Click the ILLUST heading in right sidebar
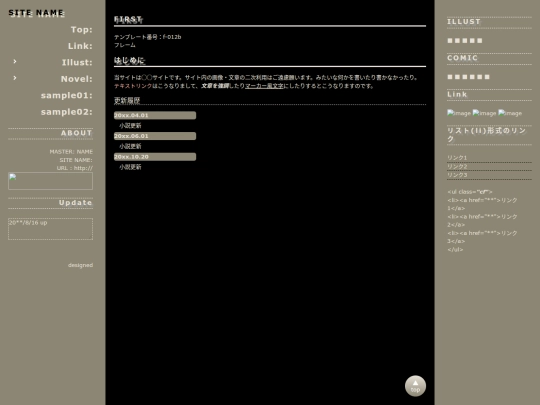540x405 pixels. (x=464, y=22)
